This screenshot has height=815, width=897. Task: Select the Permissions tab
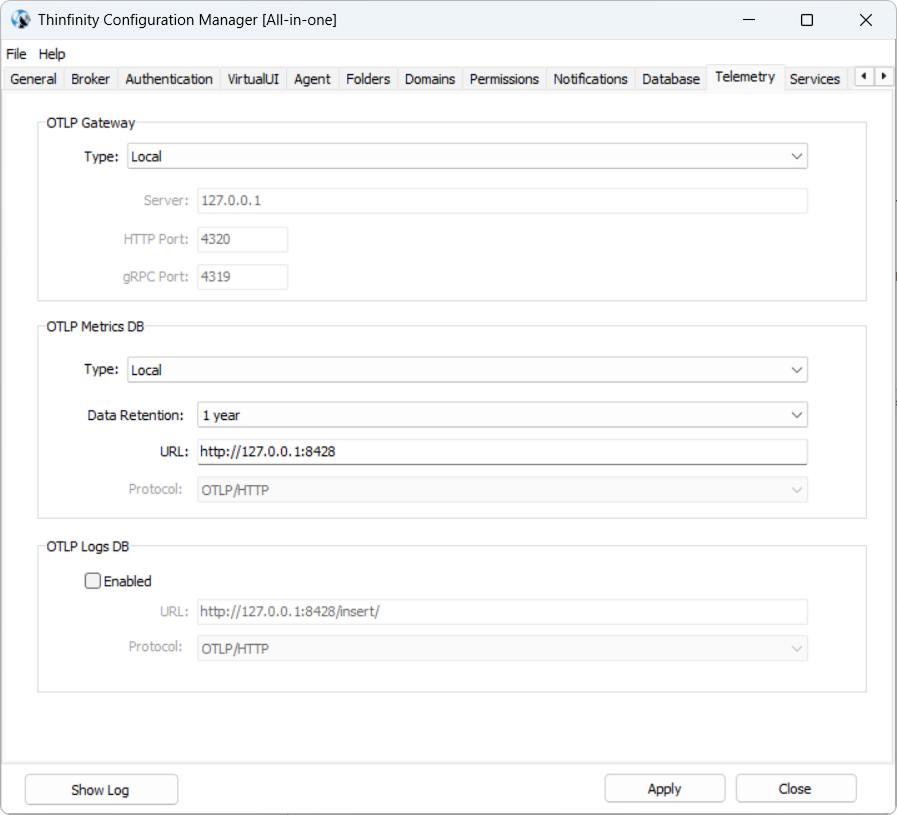[504, 79]
